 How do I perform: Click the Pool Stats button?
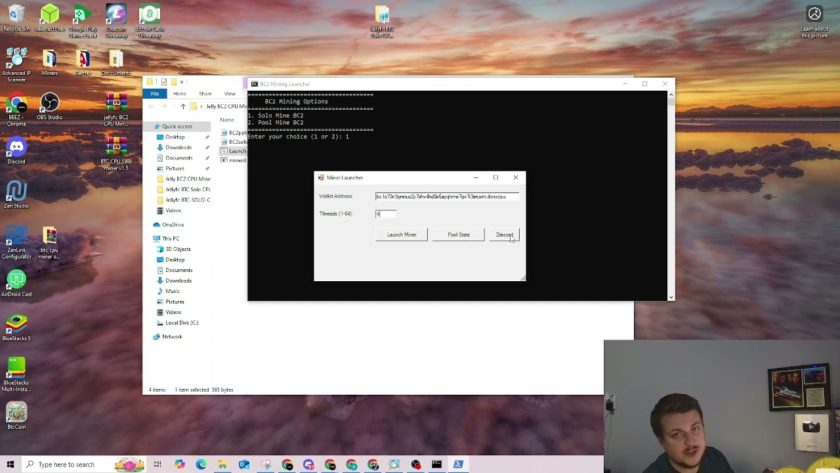458,235
